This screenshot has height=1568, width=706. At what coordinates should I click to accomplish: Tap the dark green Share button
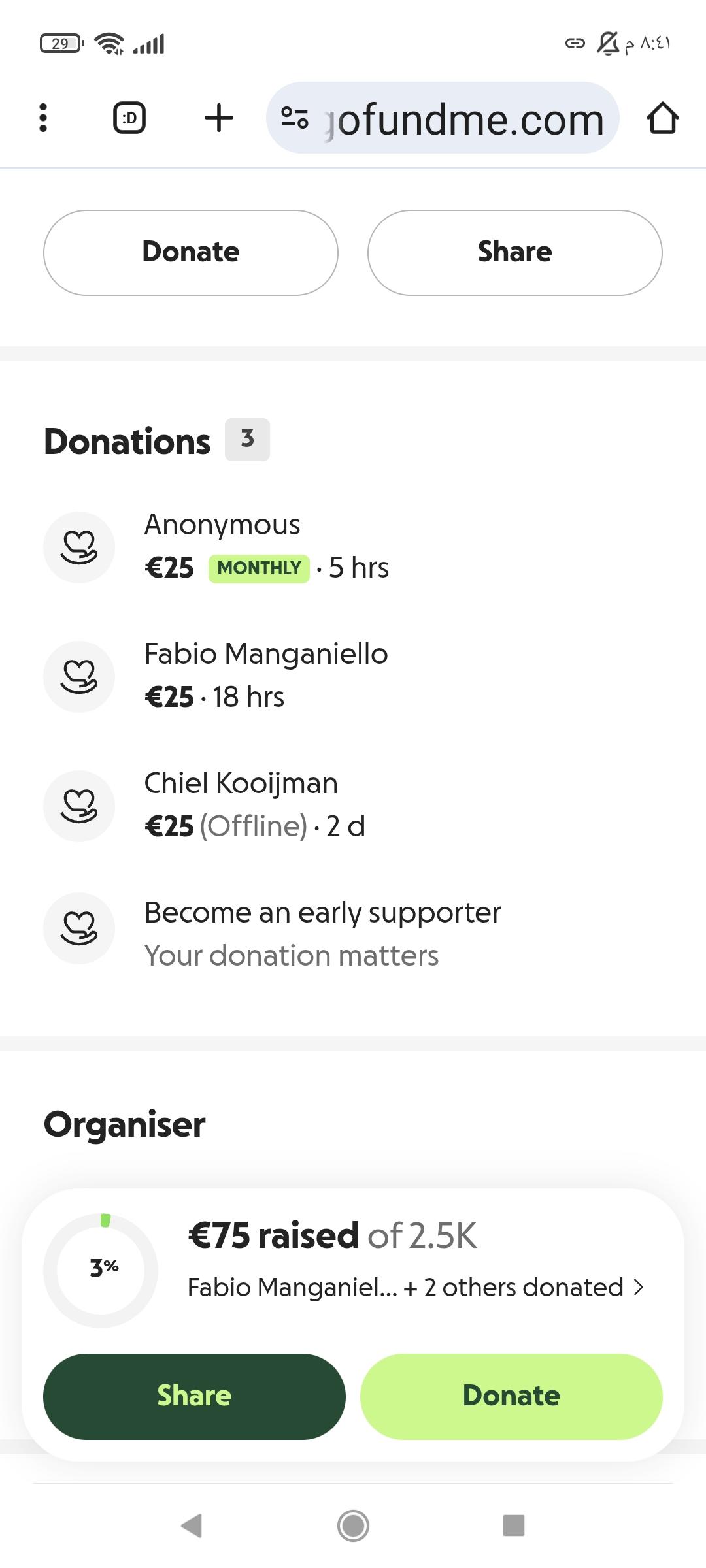(x=194, y=1396)
